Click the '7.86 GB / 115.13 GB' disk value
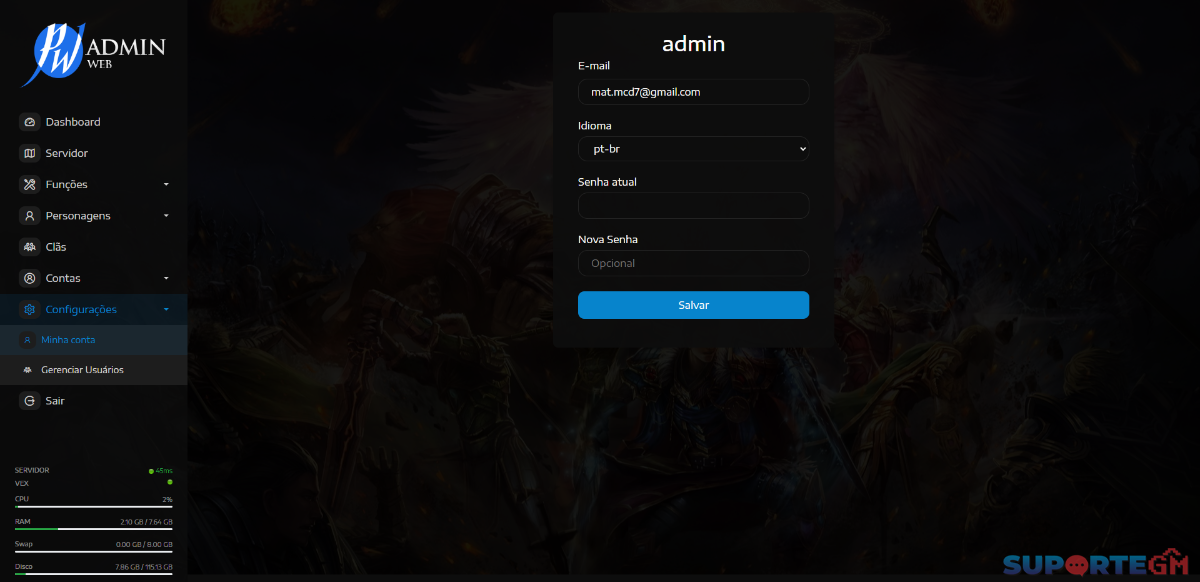1200x582 pixels. pos(144,567)
